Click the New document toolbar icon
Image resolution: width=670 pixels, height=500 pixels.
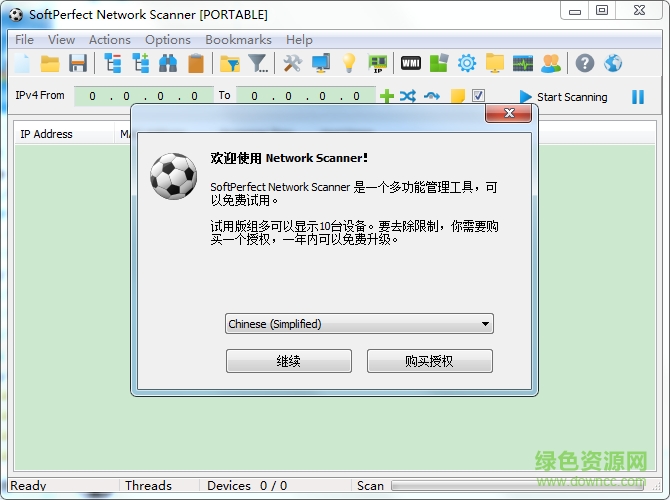(x=23, y=63)
